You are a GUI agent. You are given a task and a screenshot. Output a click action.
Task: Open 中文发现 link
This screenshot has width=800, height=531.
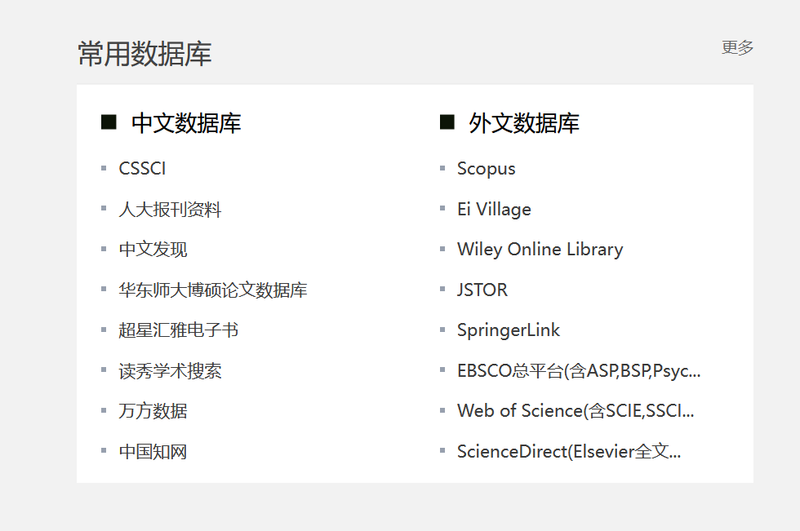pyautogui.click(x=153, y=249)
